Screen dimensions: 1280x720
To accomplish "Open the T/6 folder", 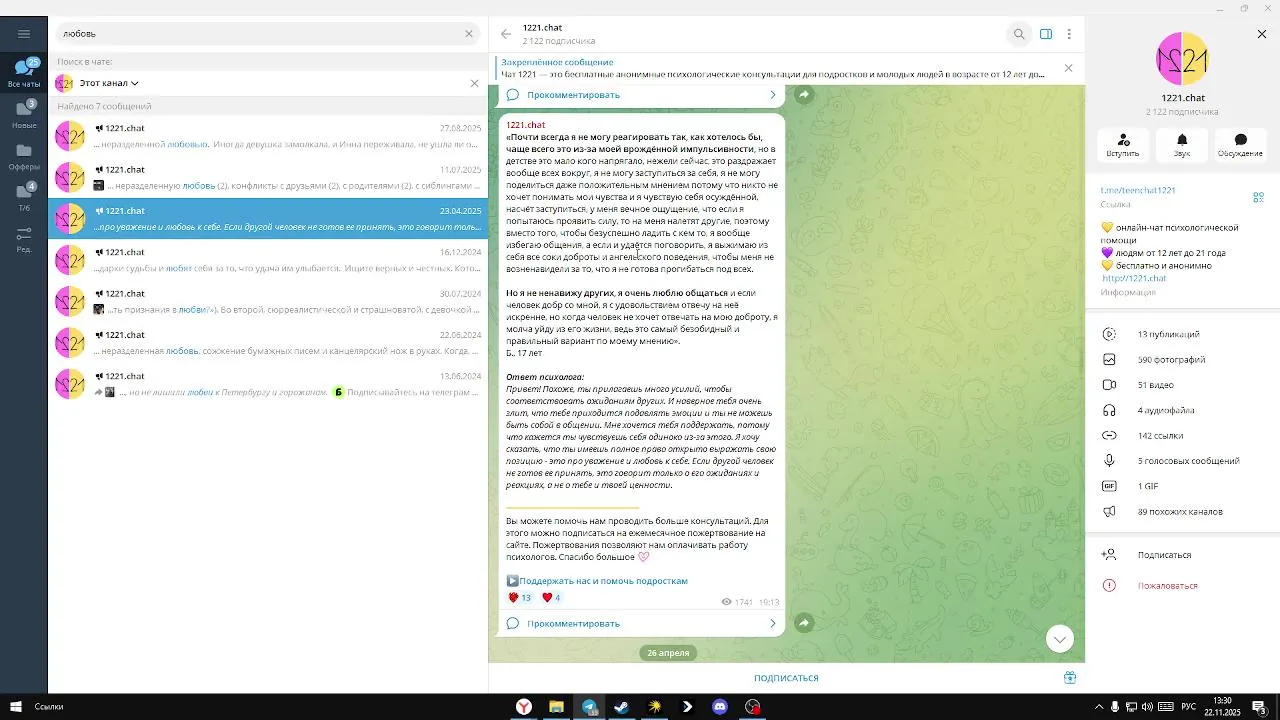I will pos(24,197).
